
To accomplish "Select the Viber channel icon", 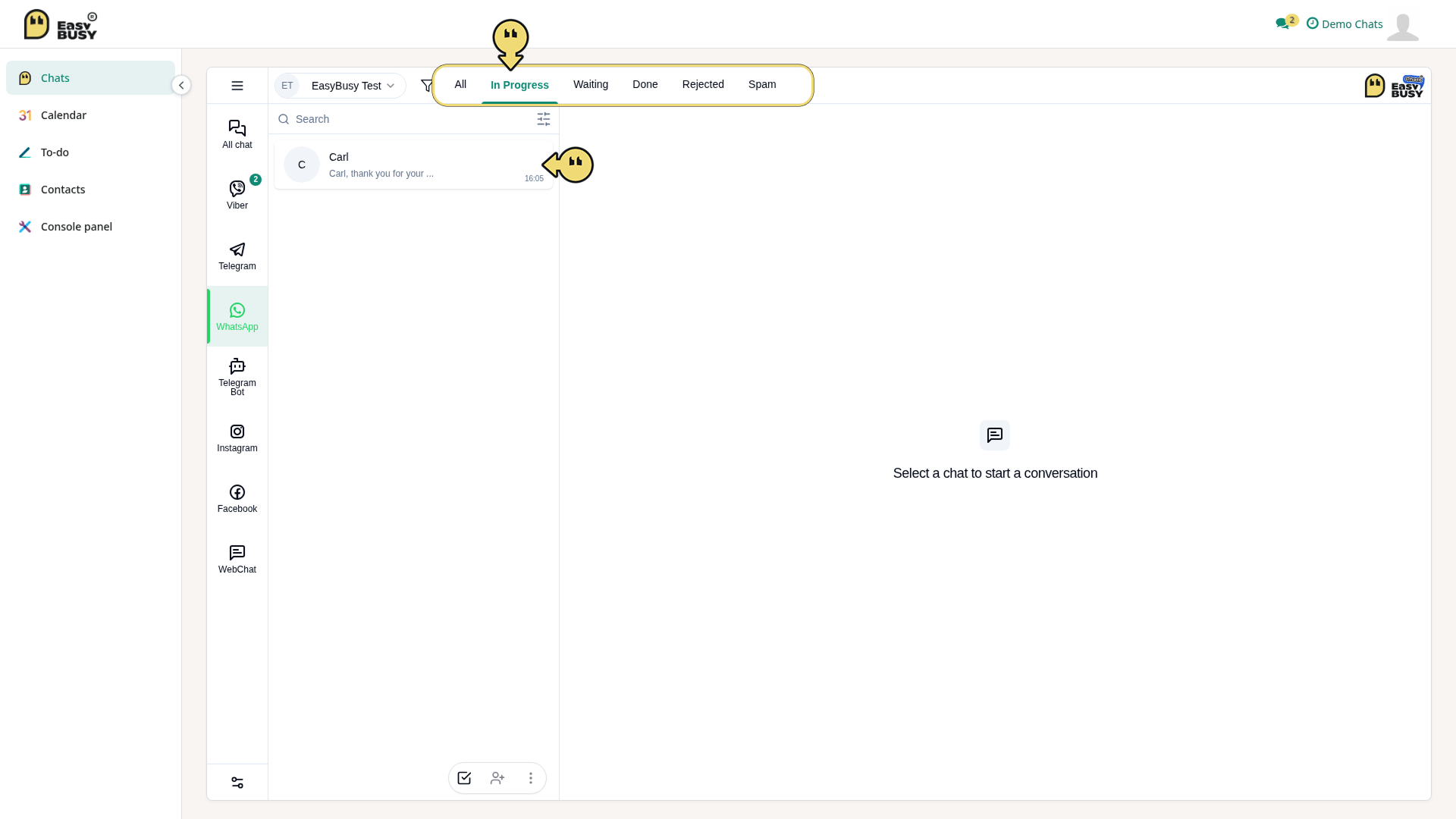I will (237, 189).
